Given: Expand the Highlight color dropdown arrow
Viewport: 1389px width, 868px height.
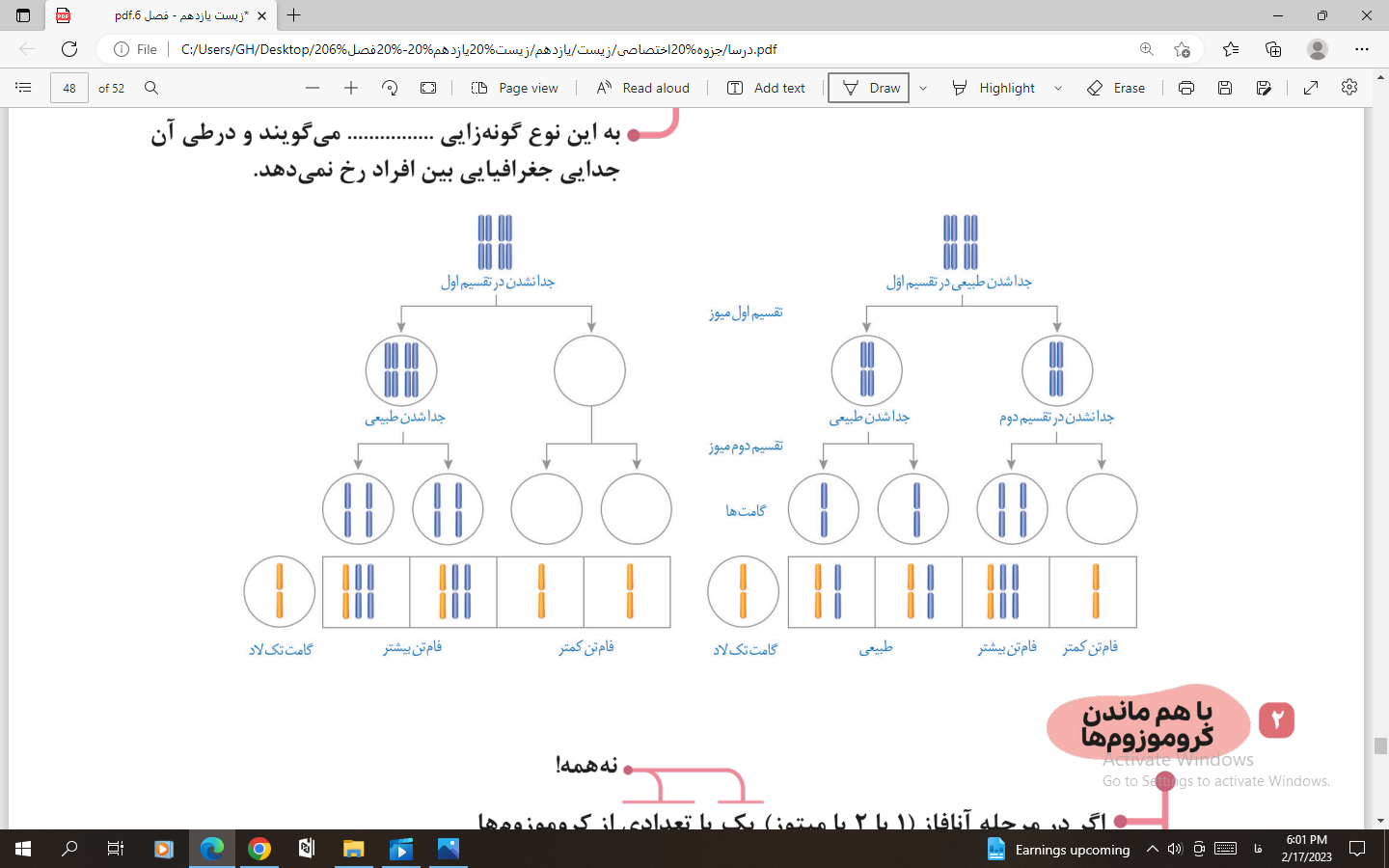Looking at the screenshot, I should [1058, 88].
